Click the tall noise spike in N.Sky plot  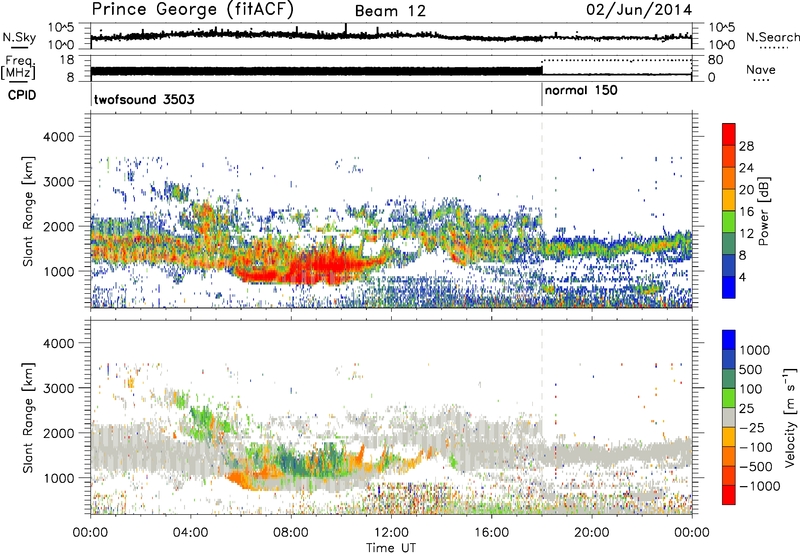[x=346, y=30]
